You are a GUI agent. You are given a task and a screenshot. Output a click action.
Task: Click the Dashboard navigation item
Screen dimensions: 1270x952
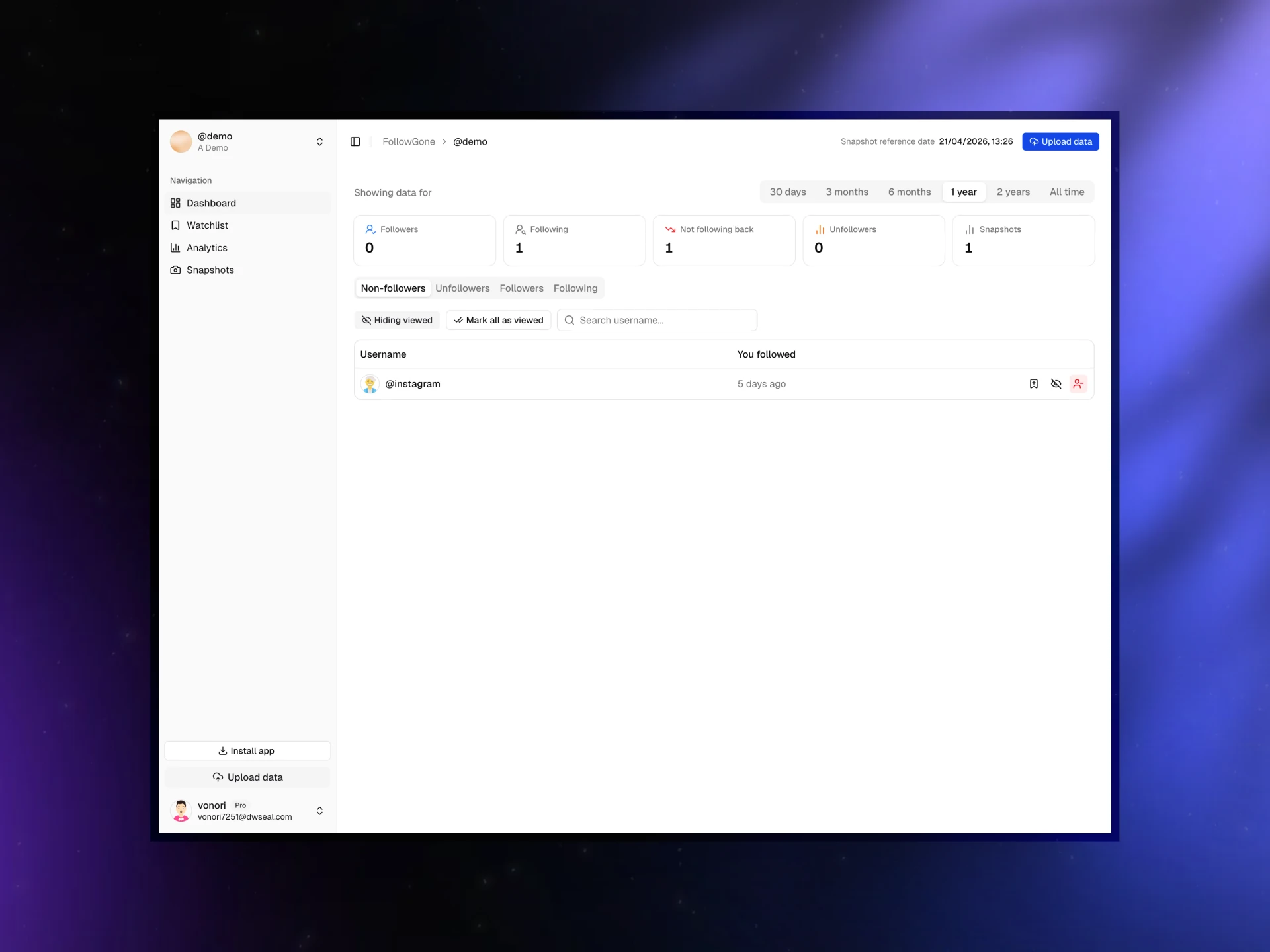(x=211, y=203)
